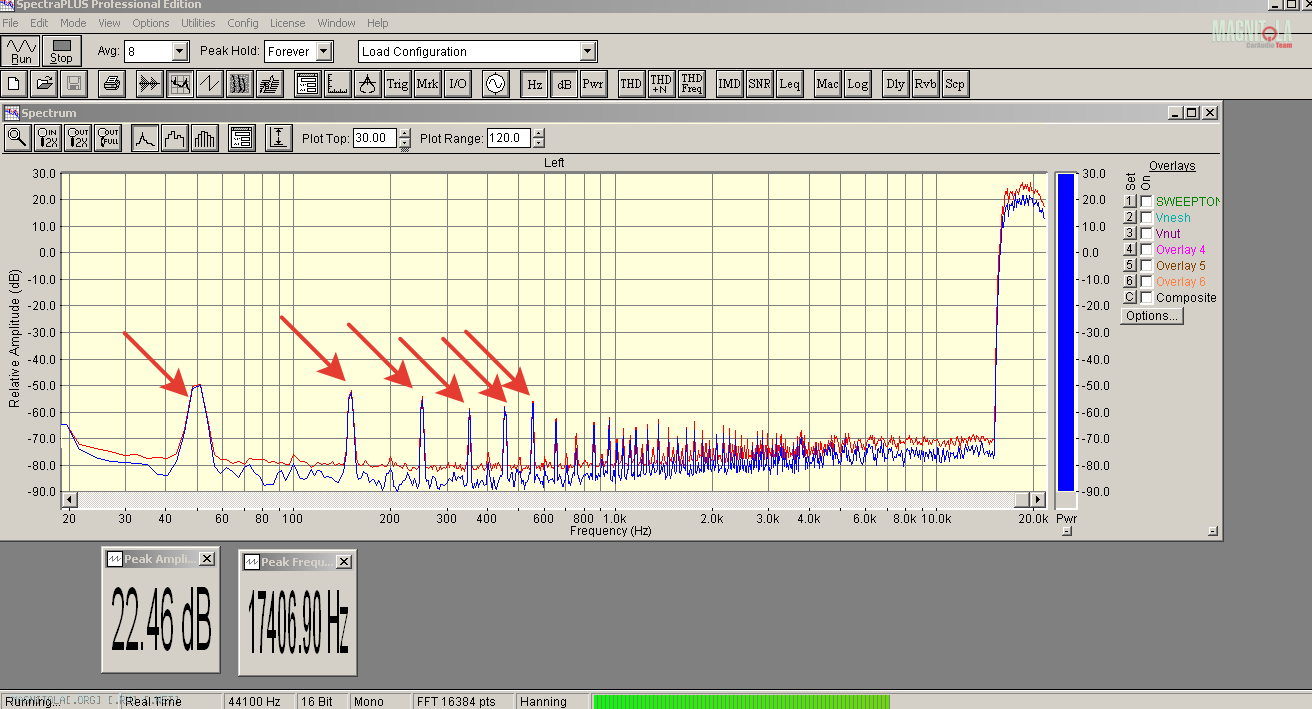
Task: Open the Utilities menu
Action: [198, 23]
